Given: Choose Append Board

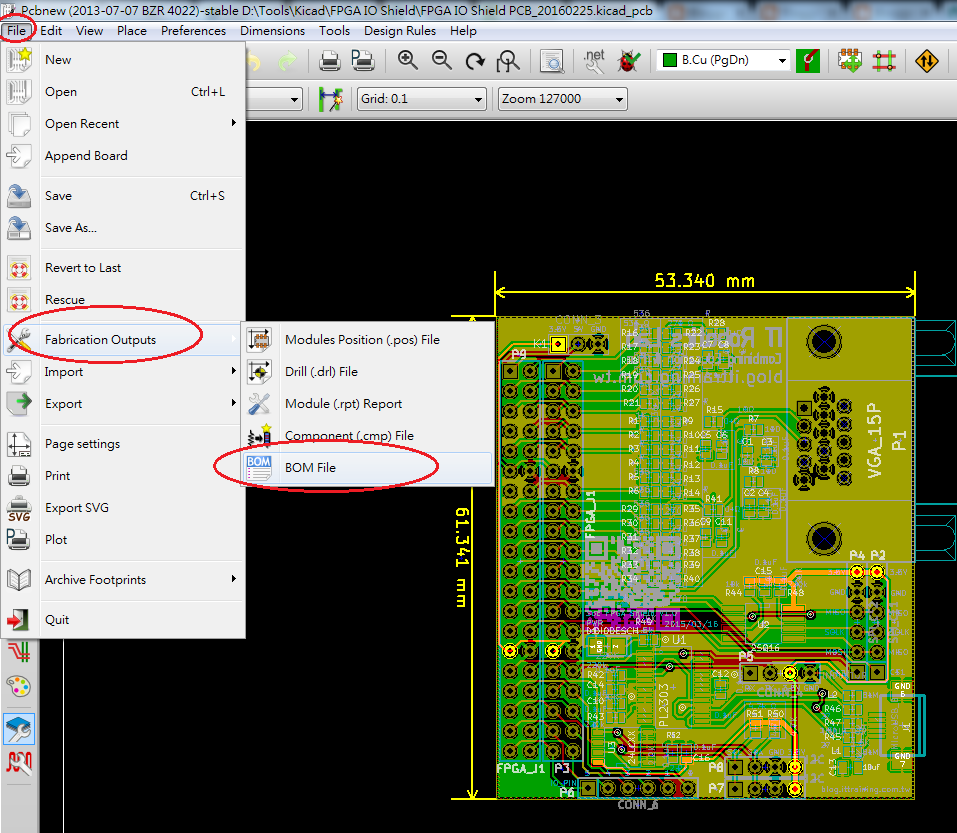Looking at the screenshot, I should click(122, 156).
